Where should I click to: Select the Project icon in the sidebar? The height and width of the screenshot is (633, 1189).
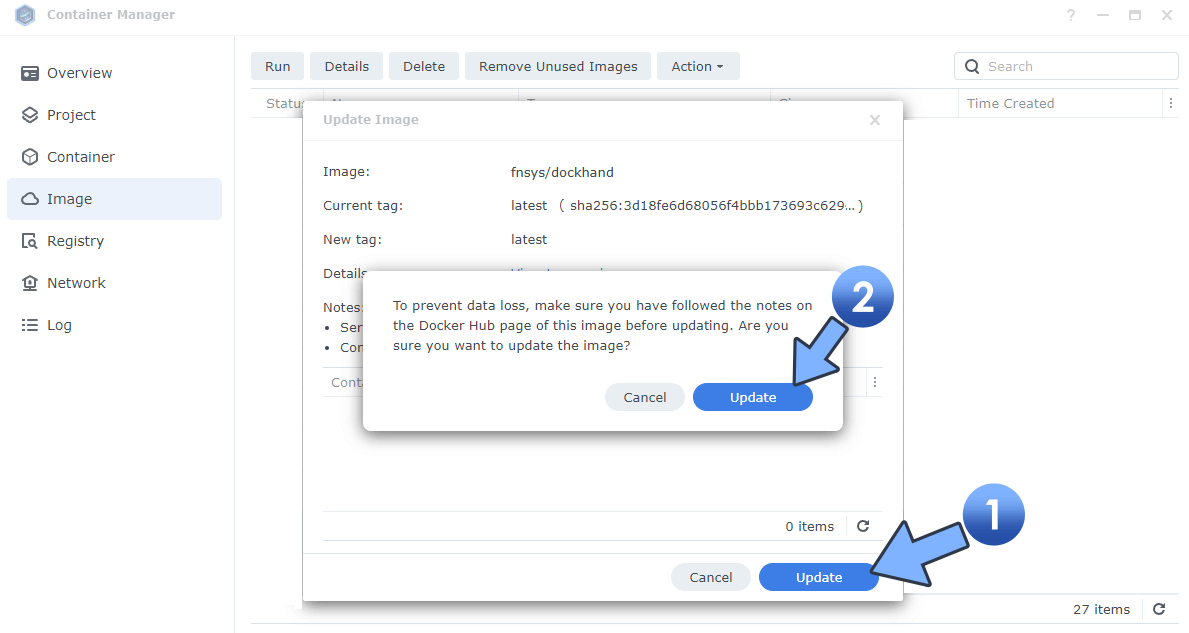coord(70,114)
